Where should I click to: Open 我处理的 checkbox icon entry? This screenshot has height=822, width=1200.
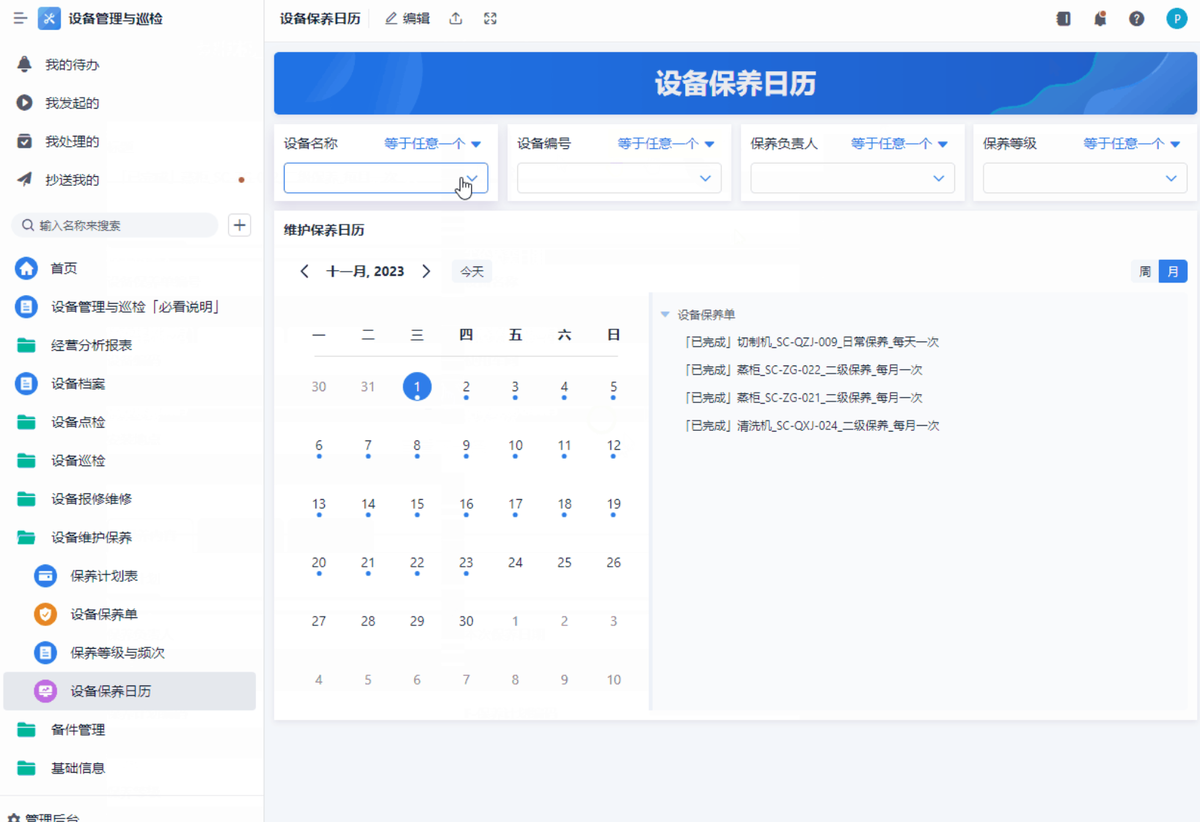[x=25, y=141]
